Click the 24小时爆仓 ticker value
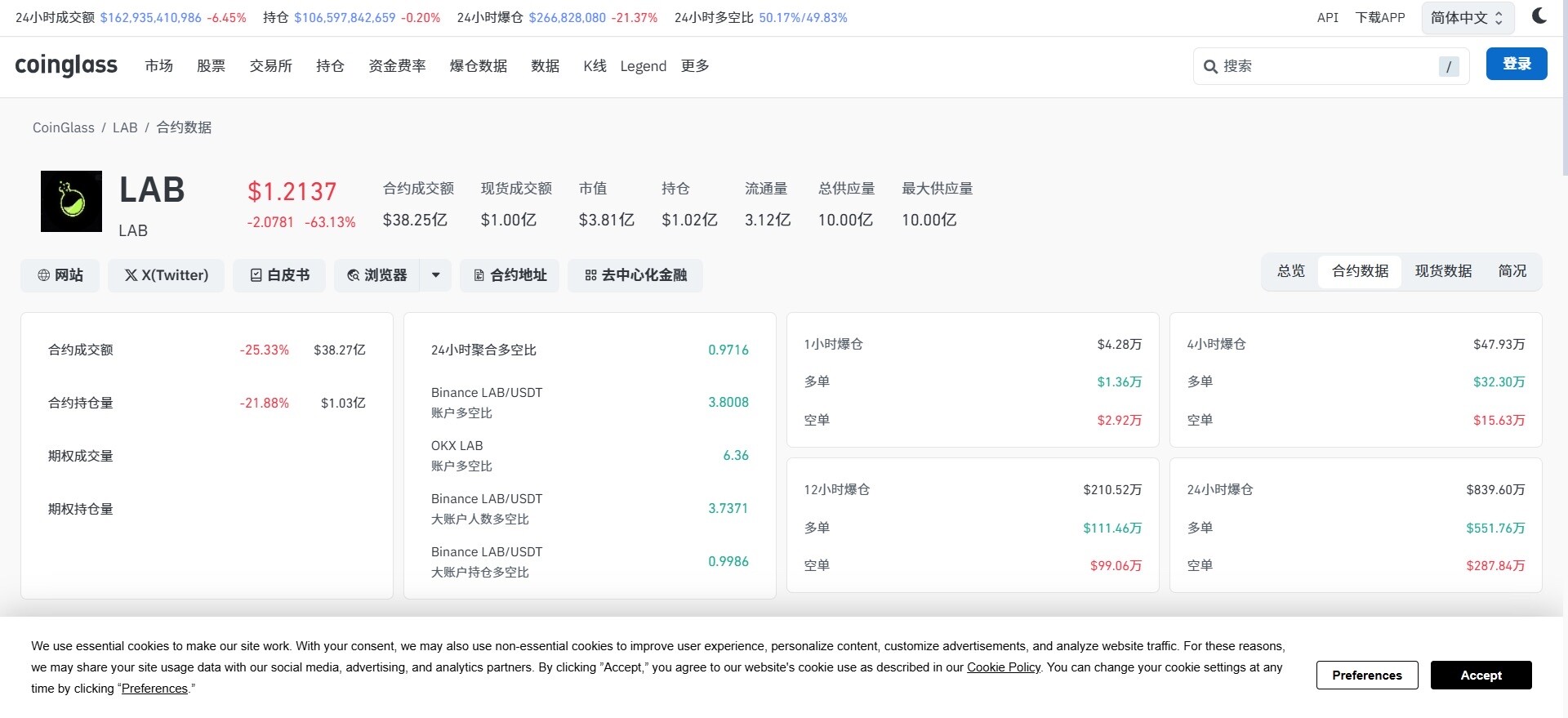The width and height of the screenshot is (1568, 718). (567, 17)
